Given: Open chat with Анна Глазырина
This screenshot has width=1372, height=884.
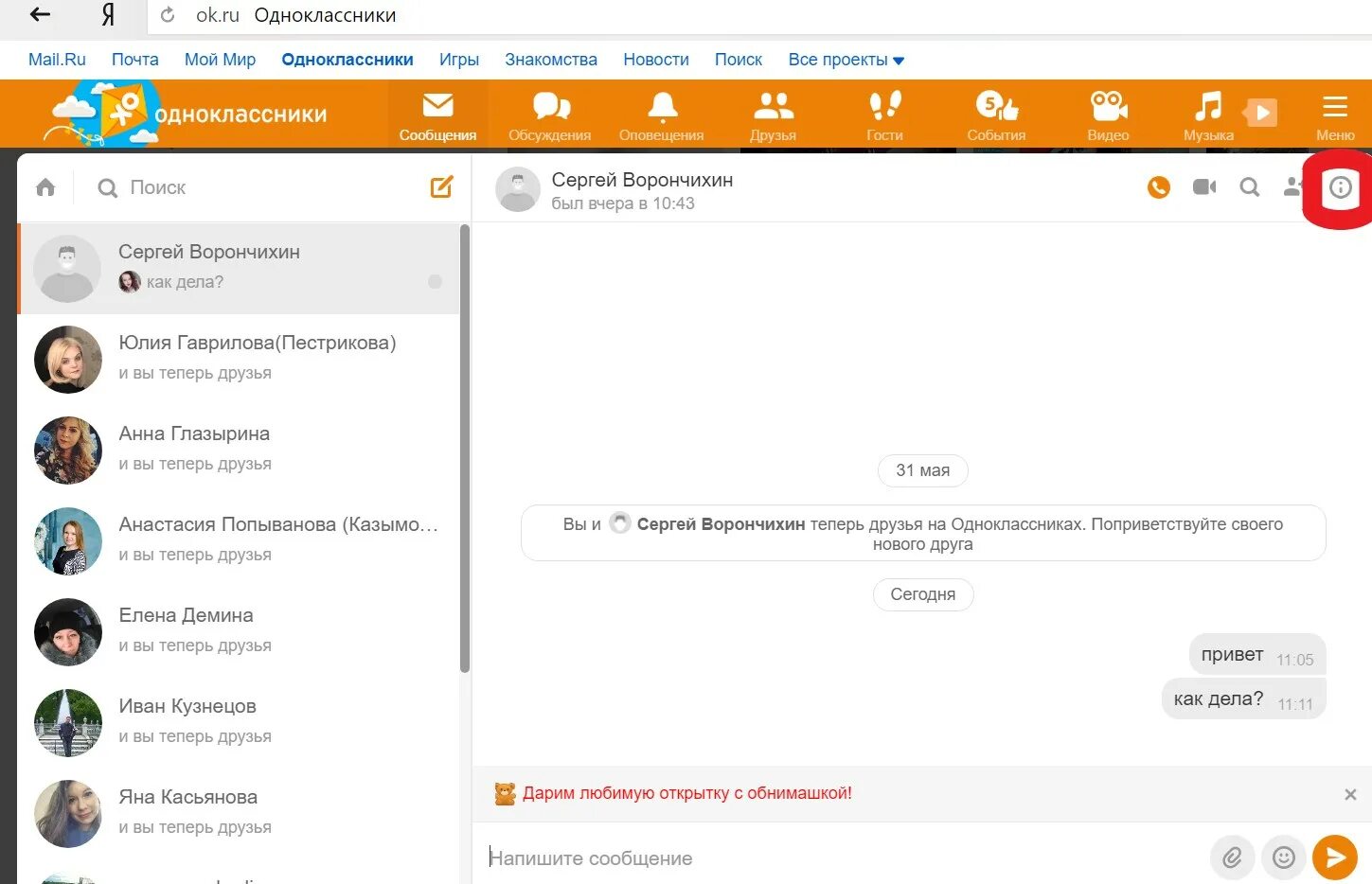Looking at the screenshot, I should click(x=239, y=451).
